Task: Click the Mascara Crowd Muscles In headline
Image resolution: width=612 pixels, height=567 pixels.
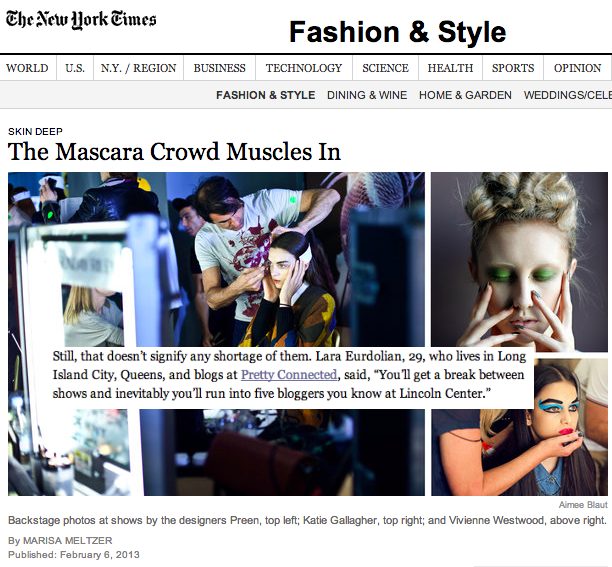Action: (174, 152)
